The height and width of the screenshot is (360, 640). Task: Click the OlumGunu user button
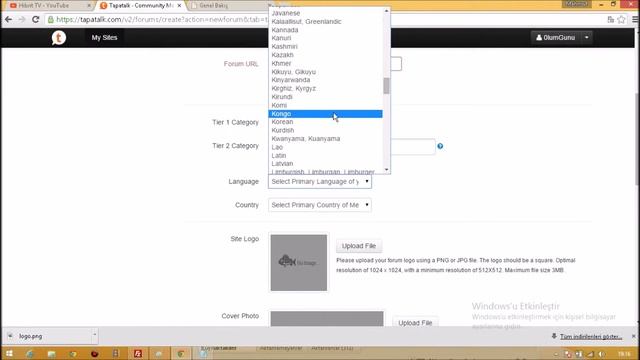coord(556,38)
